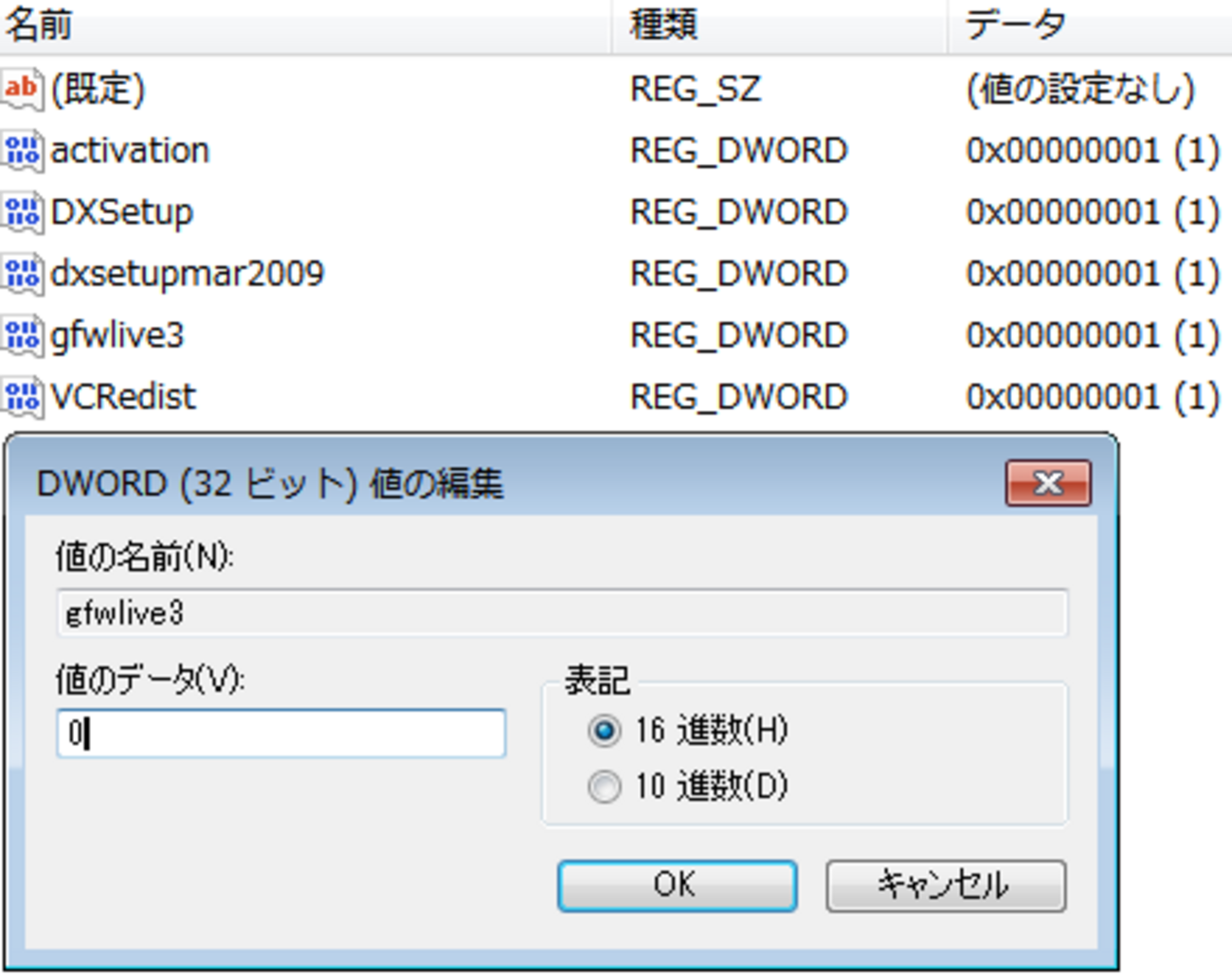
Task: Click REG_DWORD type in the gfwlive3 row
Action: (739, 336)
